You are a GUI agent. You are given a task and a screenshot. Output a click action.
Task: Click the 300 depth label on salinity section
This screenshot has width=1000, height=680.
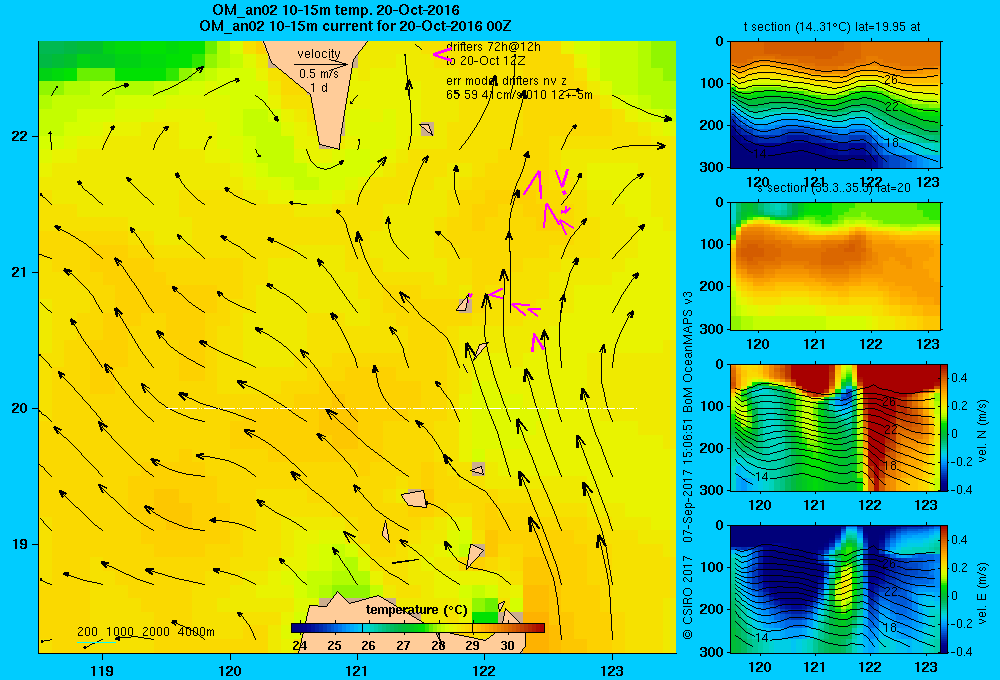[712, 329]
